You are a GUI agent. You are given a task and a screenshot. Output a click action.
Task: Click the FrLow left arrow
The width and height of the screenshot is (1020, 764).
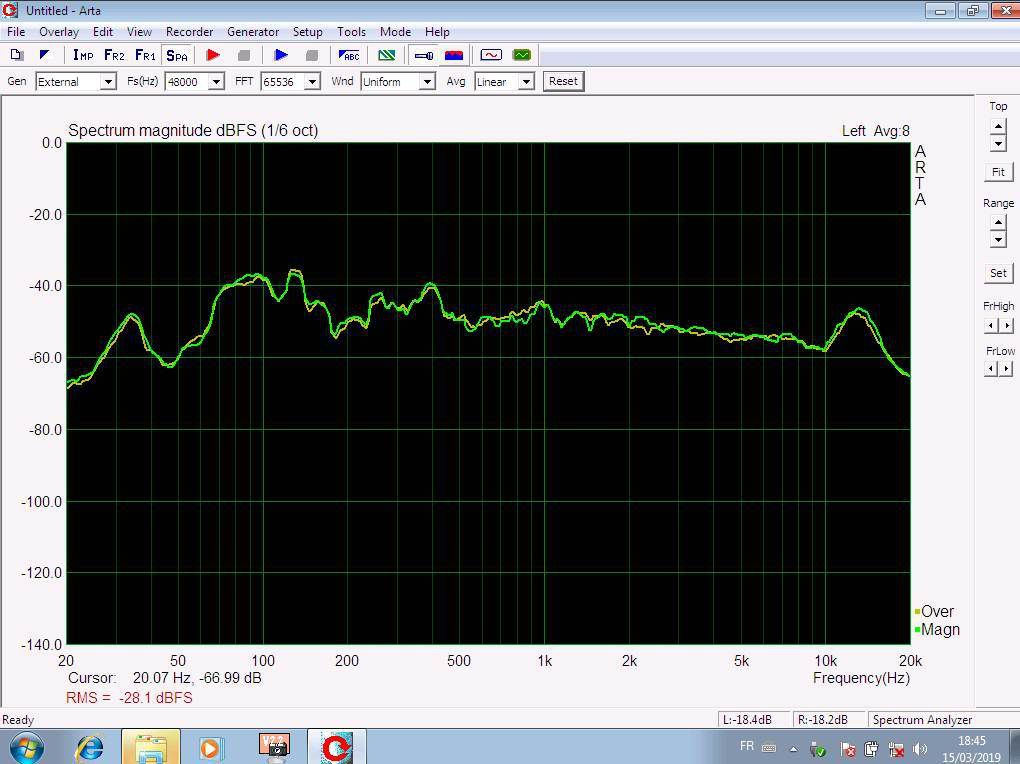click(x=991, y=369)
